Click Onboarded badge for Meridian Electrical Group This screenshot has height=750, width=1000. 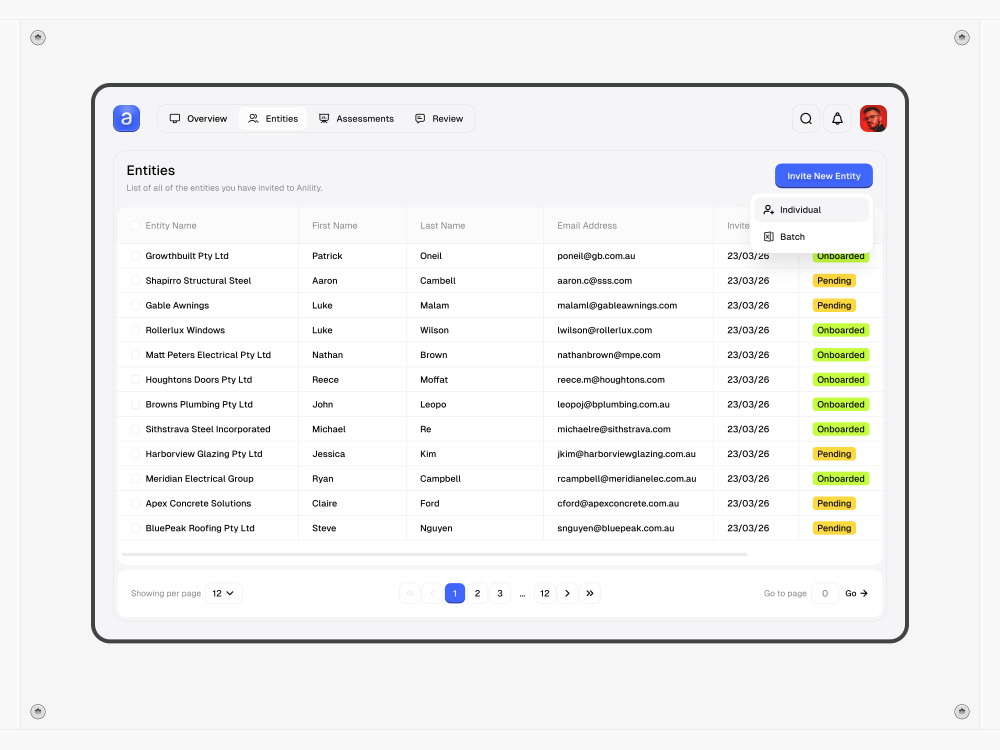point(841,479)
